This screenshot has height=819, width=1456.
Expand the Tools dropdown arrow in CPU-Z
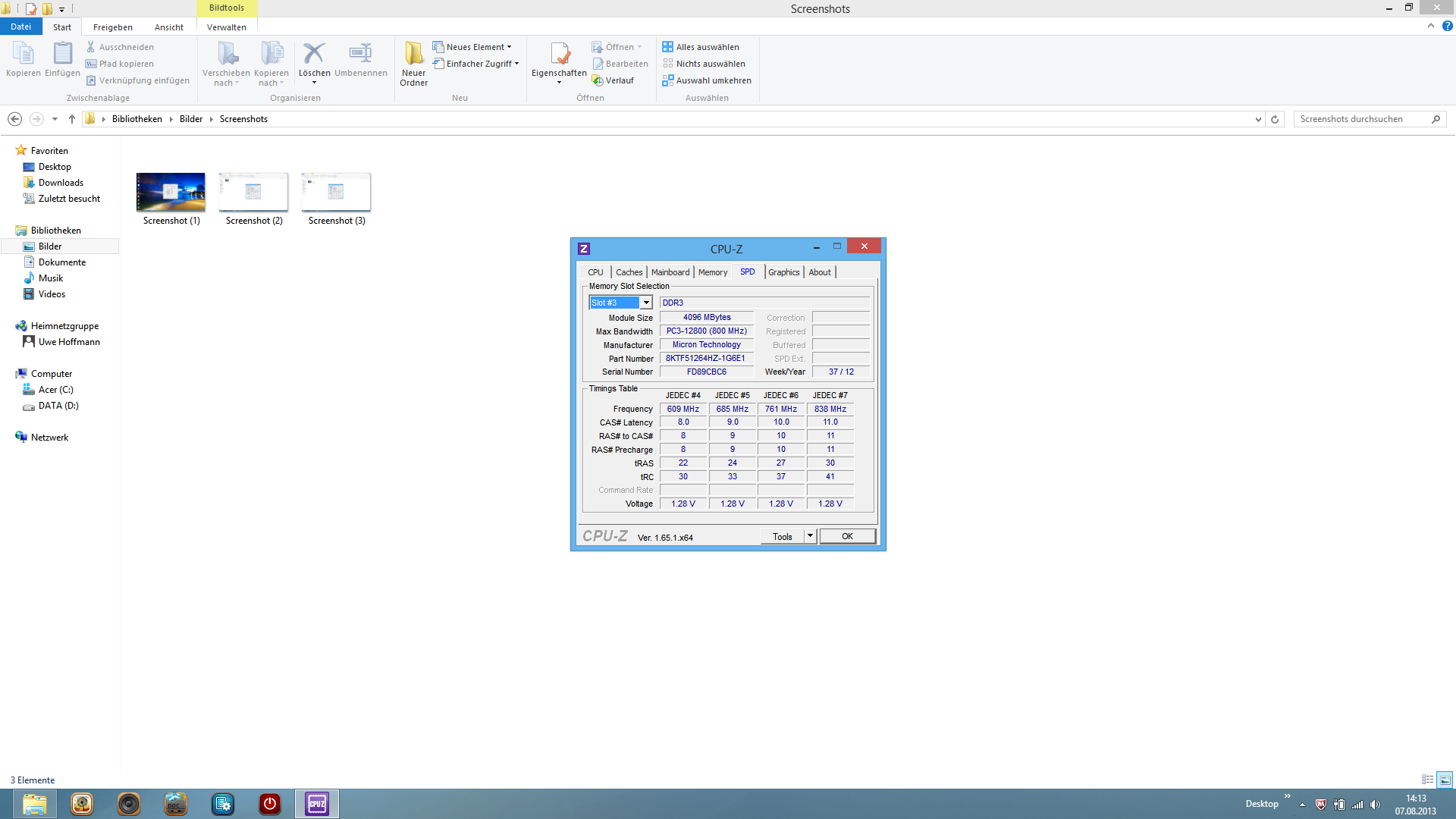coord(810,536)
